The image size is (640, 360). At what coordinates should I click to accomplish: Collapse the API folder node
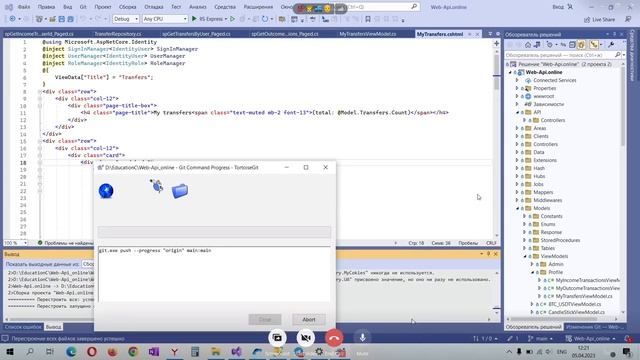point(517,112)
